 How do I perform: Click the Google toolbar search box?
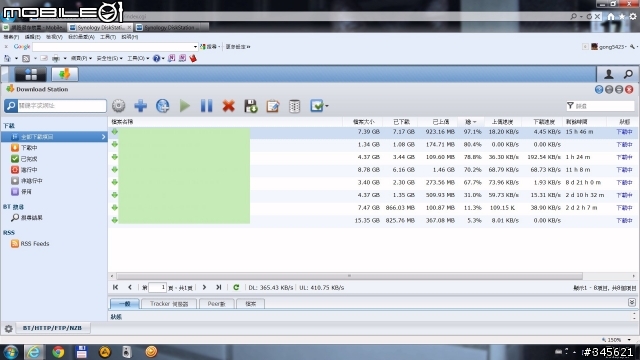(x=115, y=47)
